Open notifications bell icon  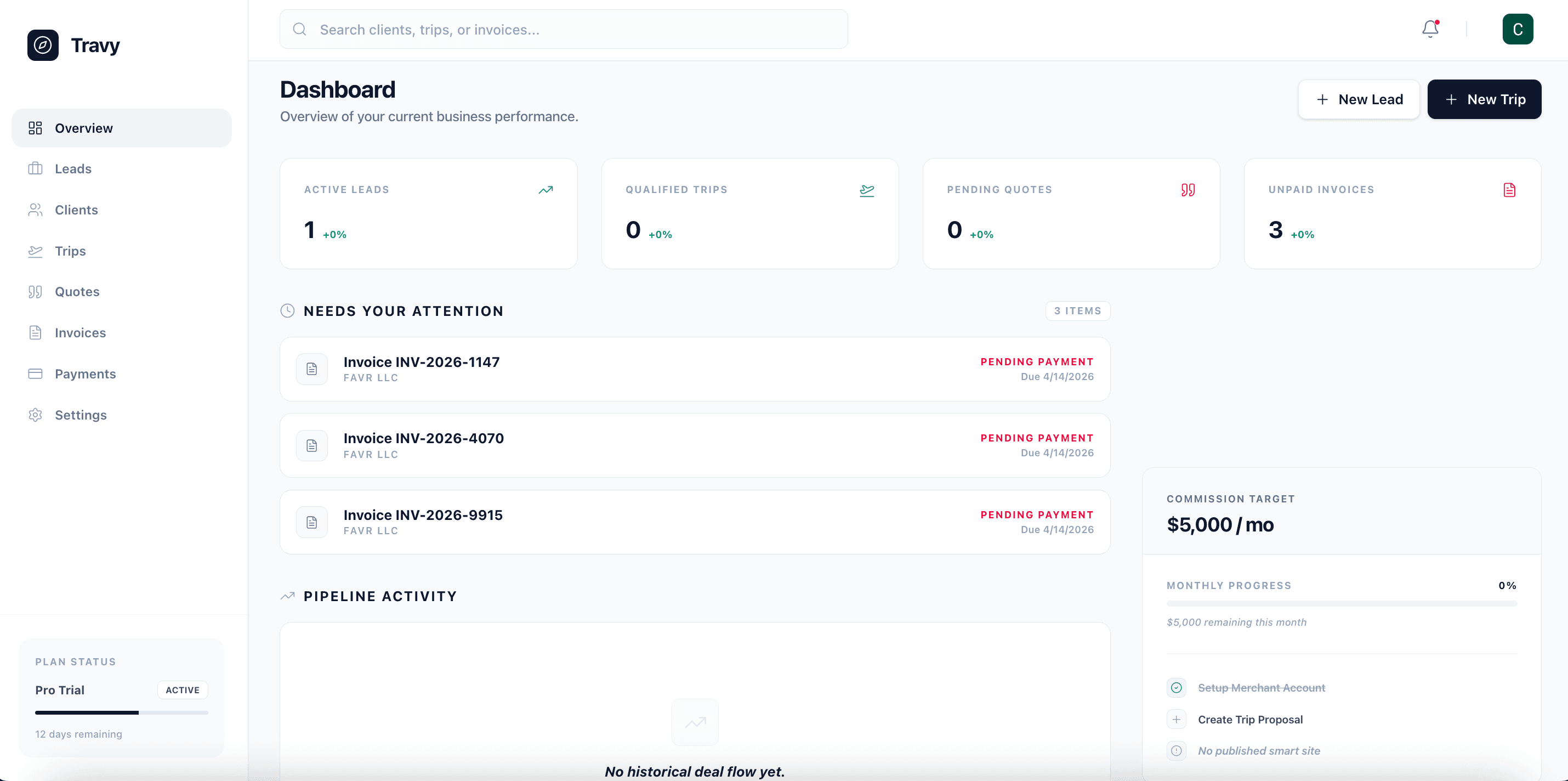tap(1430, 29)
